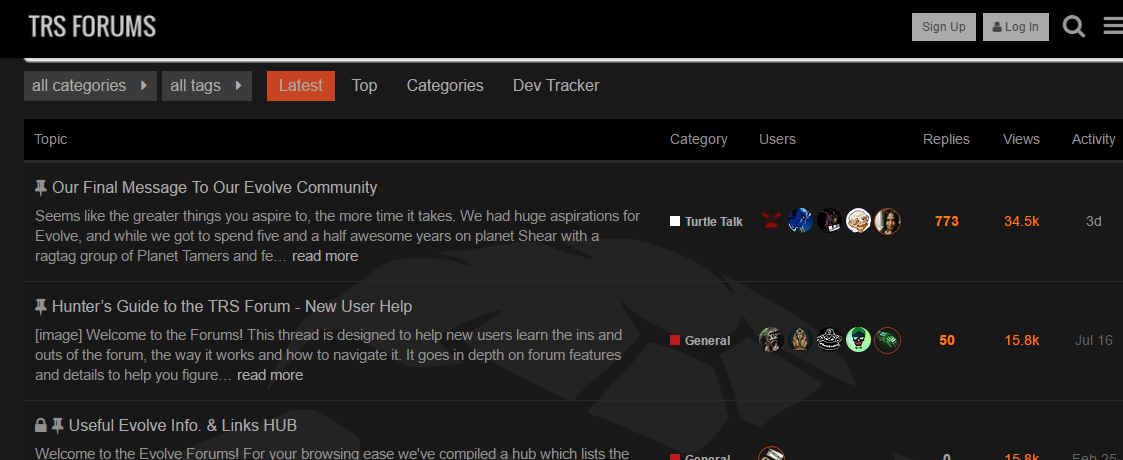
Task: Sort by the Activity column header
Action: coord(1094,140)
